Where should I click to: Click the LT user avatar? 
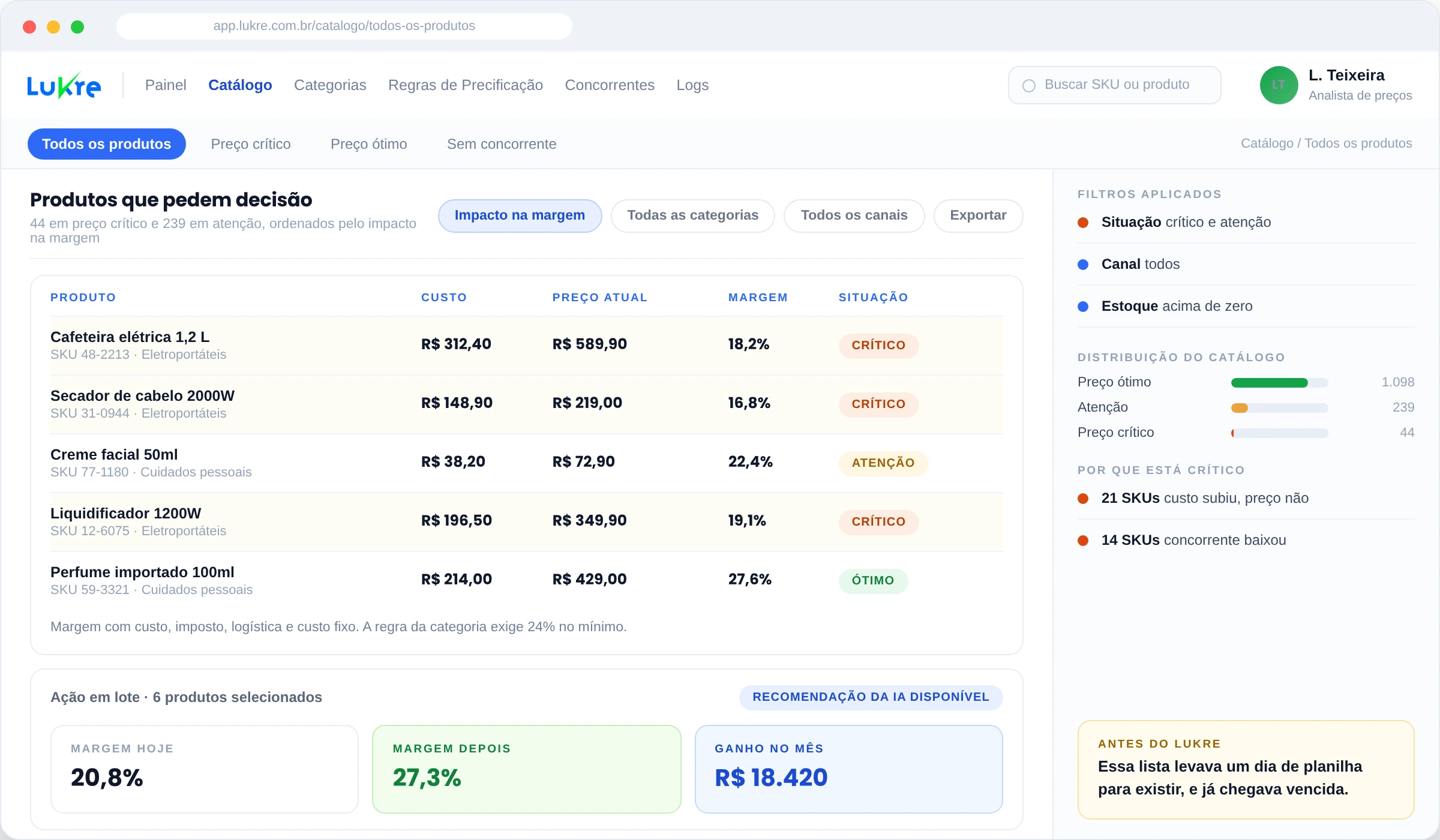(x=1279, y=85)
